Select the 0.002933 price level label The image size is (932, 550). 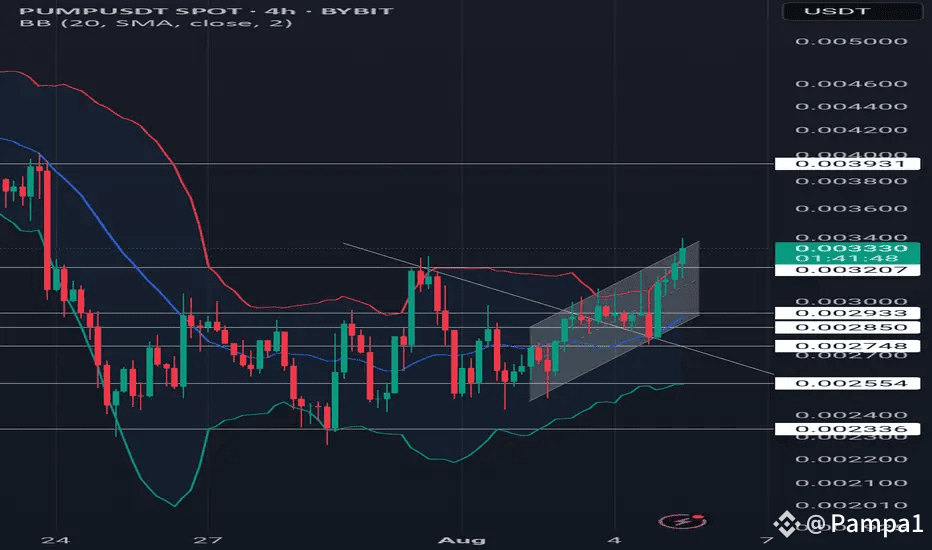coord(849,313)
